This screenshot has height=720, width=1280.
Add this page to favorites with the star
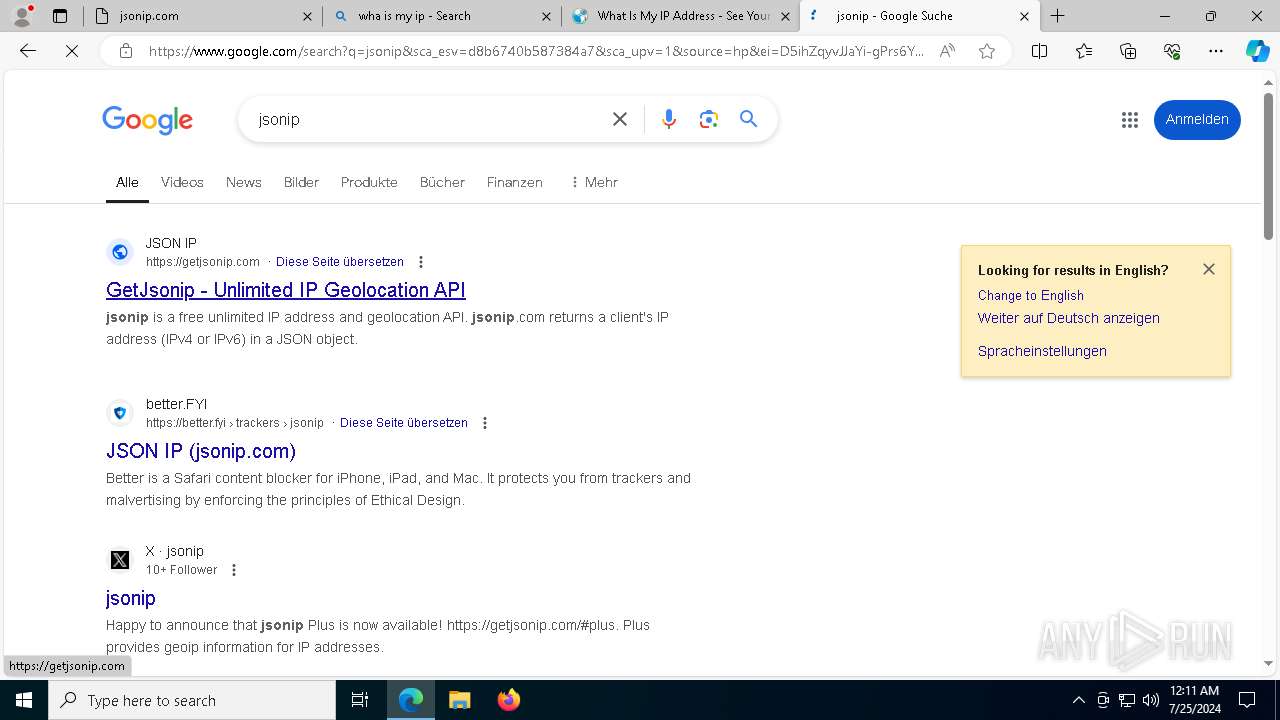coord(987,51)
